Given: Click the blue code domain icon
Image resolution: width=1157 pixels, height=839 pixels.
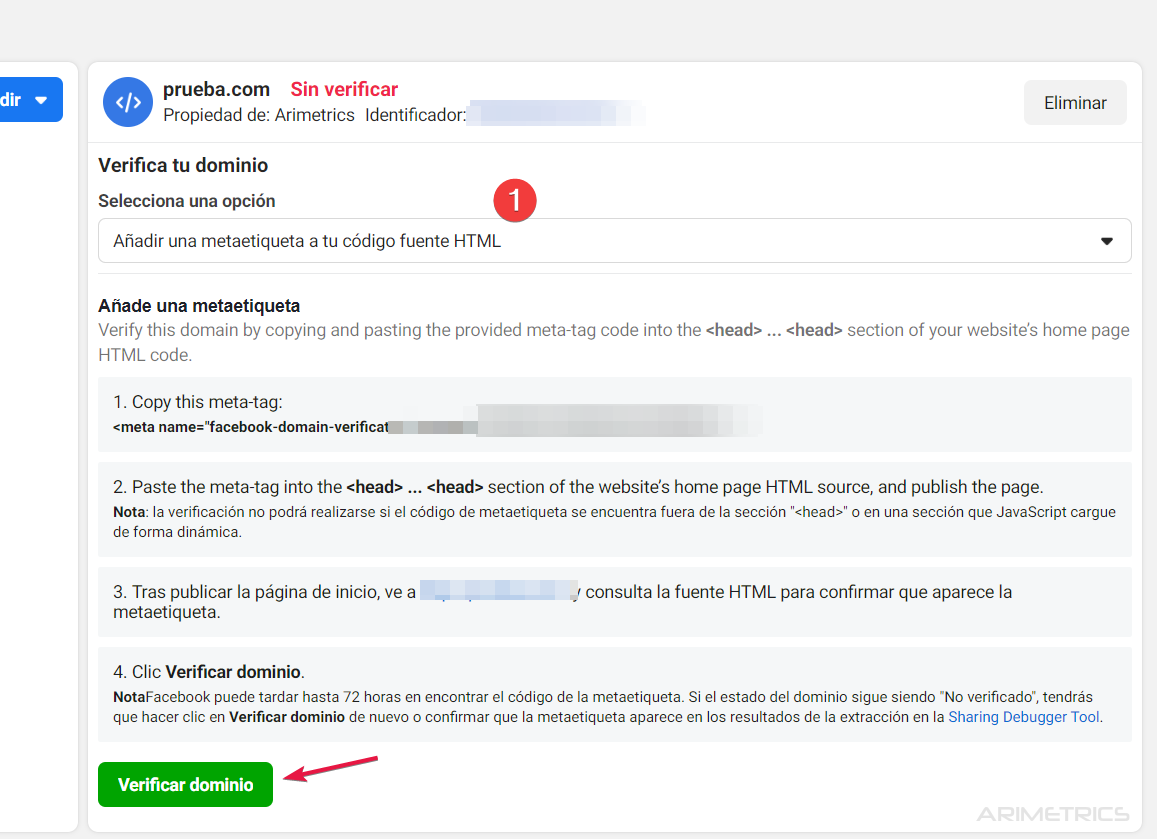Looking at the screenshot, I should [128, 102].
